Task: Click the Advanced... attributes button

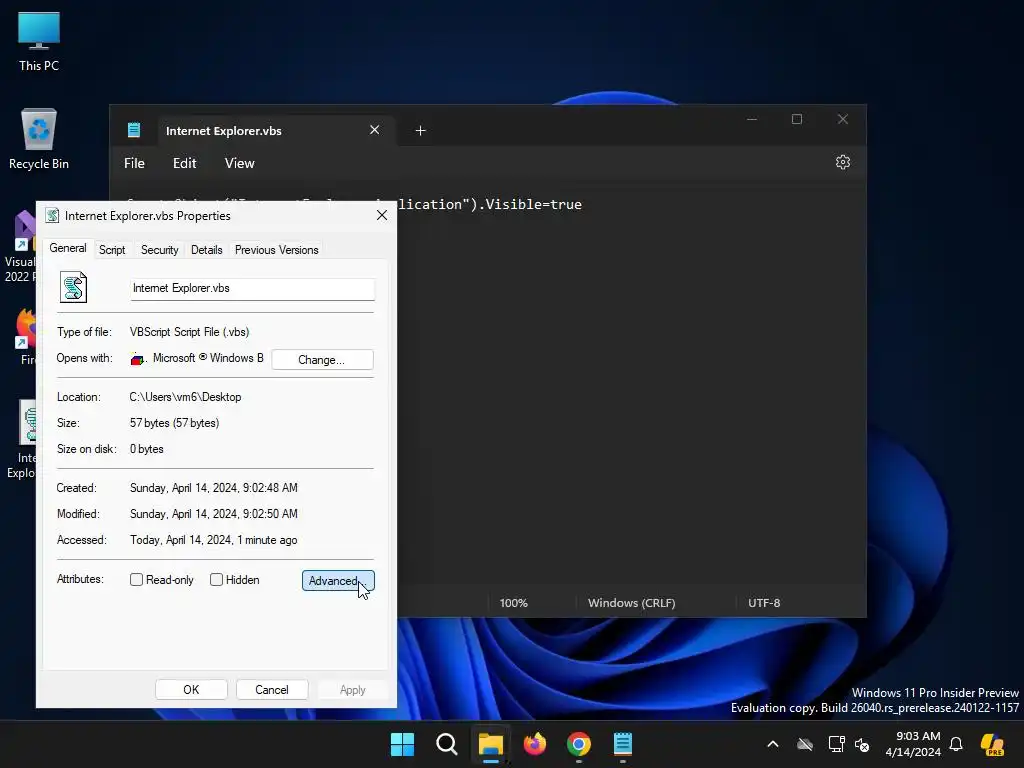Action: 338,581
